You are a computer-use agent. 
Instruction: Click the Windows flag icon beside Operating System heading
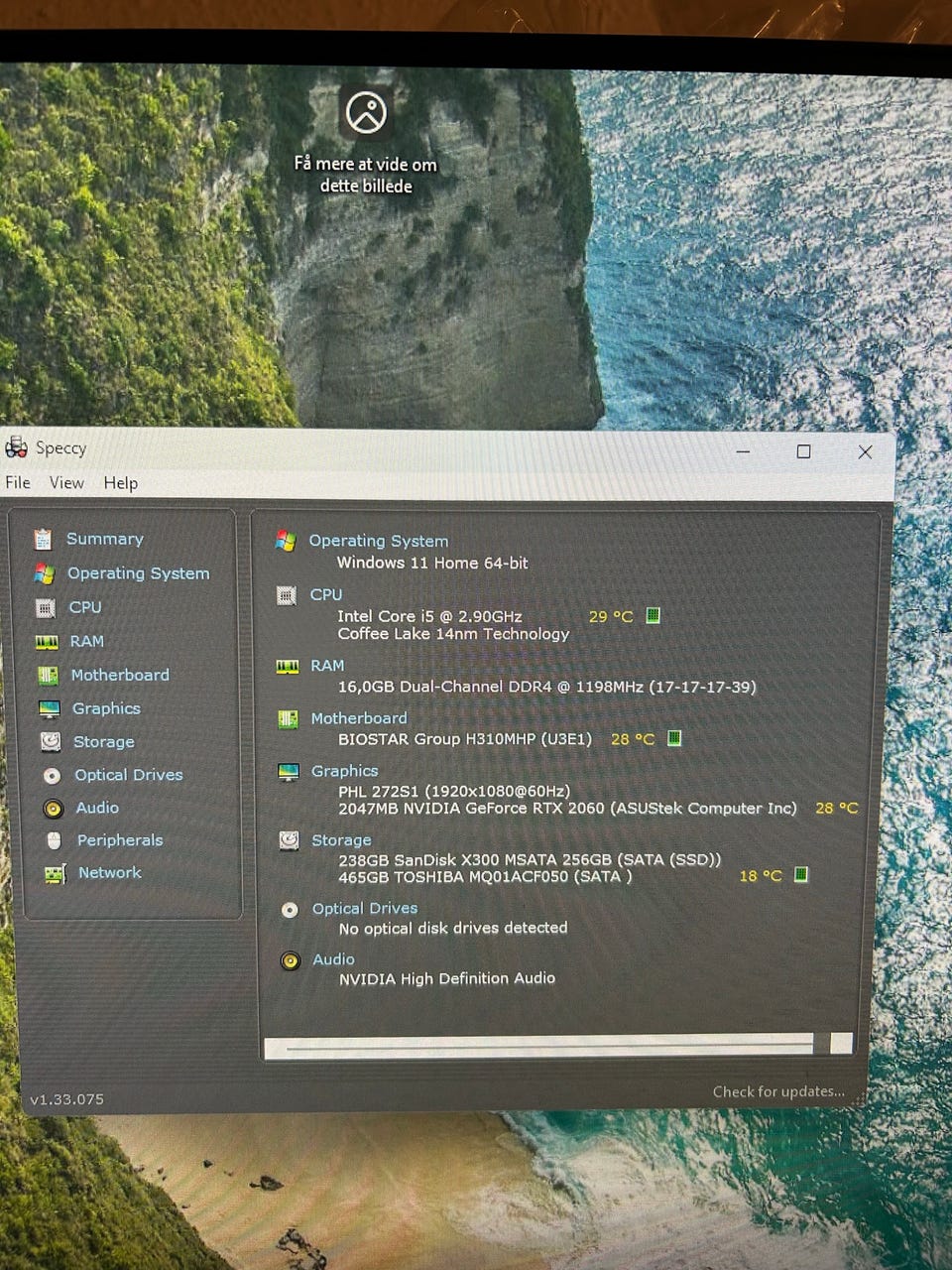pos(286,541)
